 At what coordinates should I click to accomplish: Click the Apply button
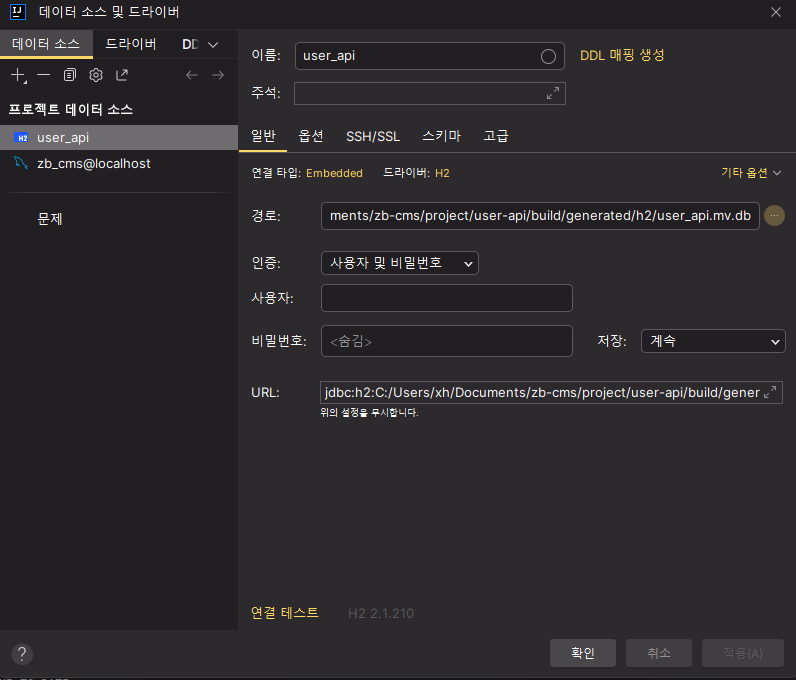[x=743, y=653]
